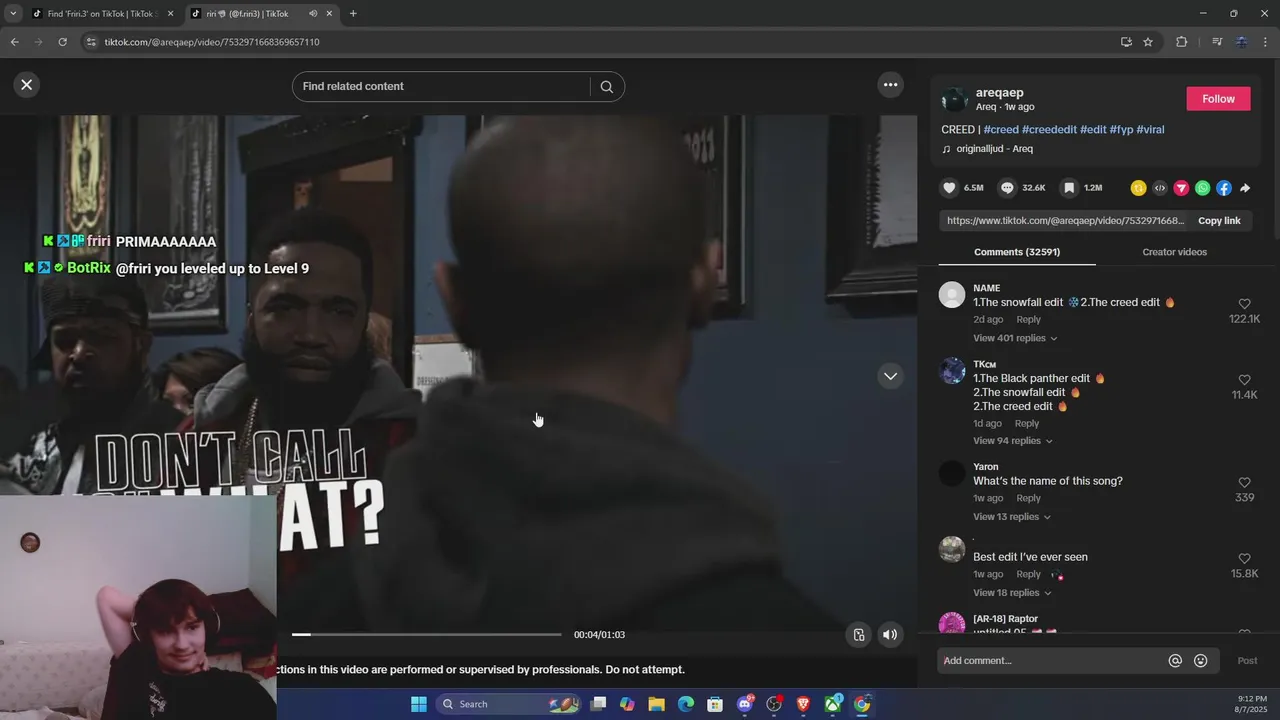
Task: Repost the video with yellow repost icon
Action: tap(1138, 188)
